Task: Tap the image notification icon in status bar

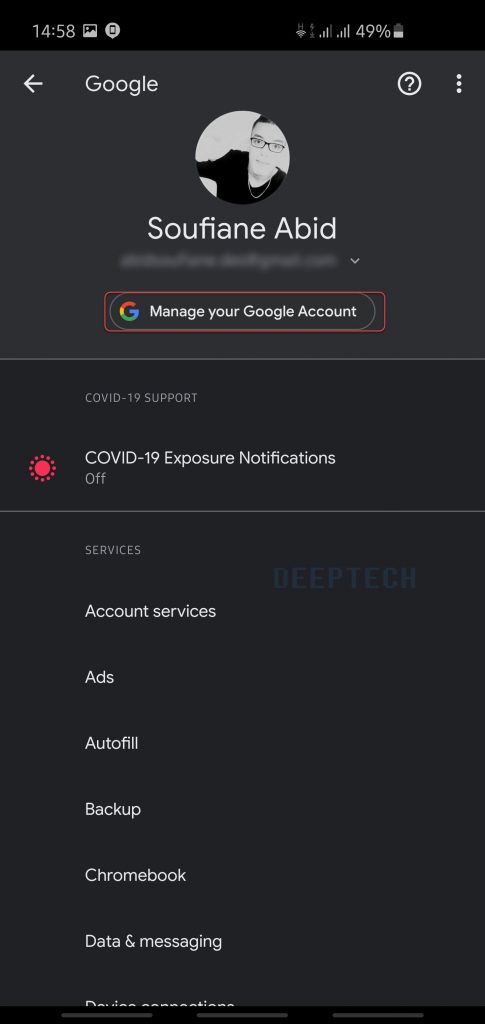Action: pyautogui.click(x=90, y=31)
